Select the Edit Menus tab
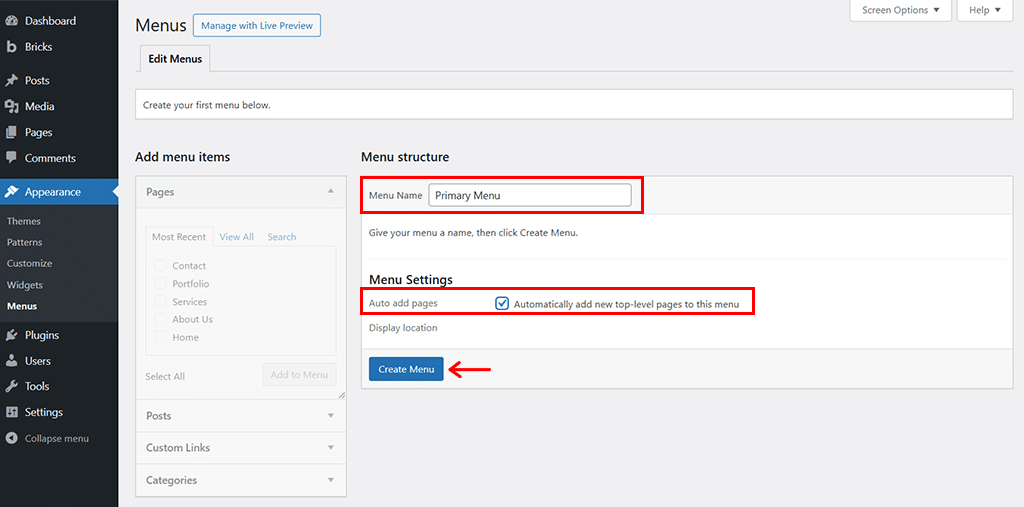The width and height of the screenshot is (1024, 507). tap(175, 59)
